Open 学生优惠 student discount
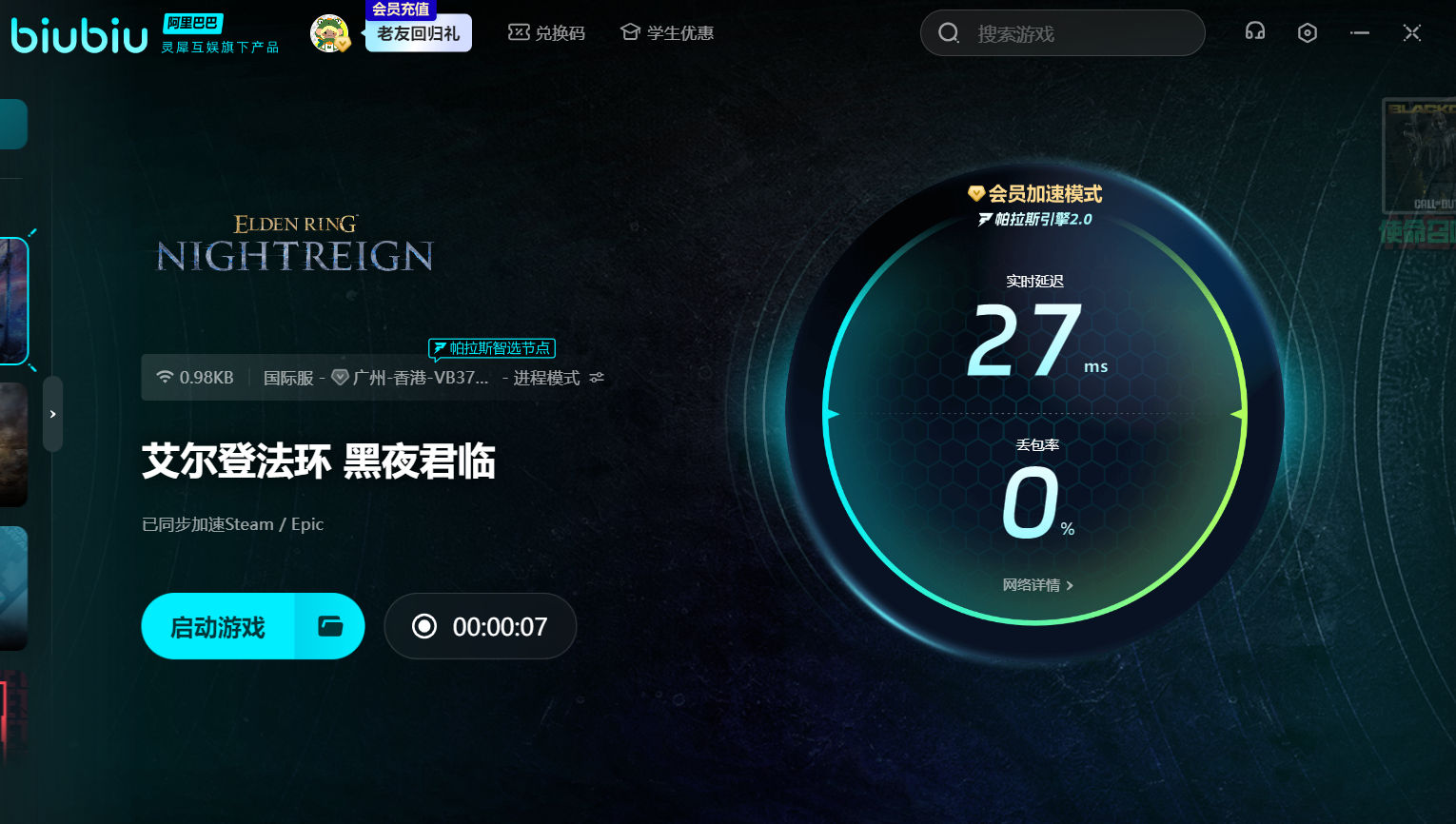This screenshot has width=1456, height=824. (x=667, y=33)
